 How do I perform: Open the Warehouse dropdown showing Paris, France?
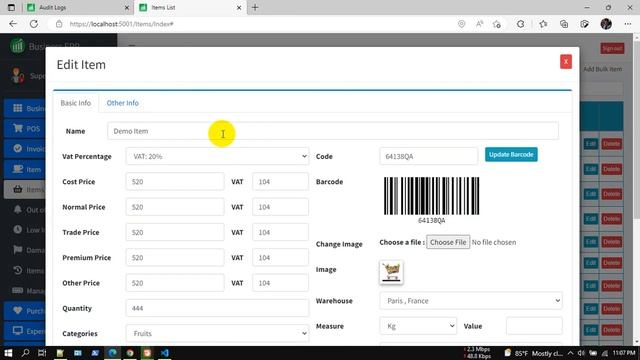(x=471, y=301)
